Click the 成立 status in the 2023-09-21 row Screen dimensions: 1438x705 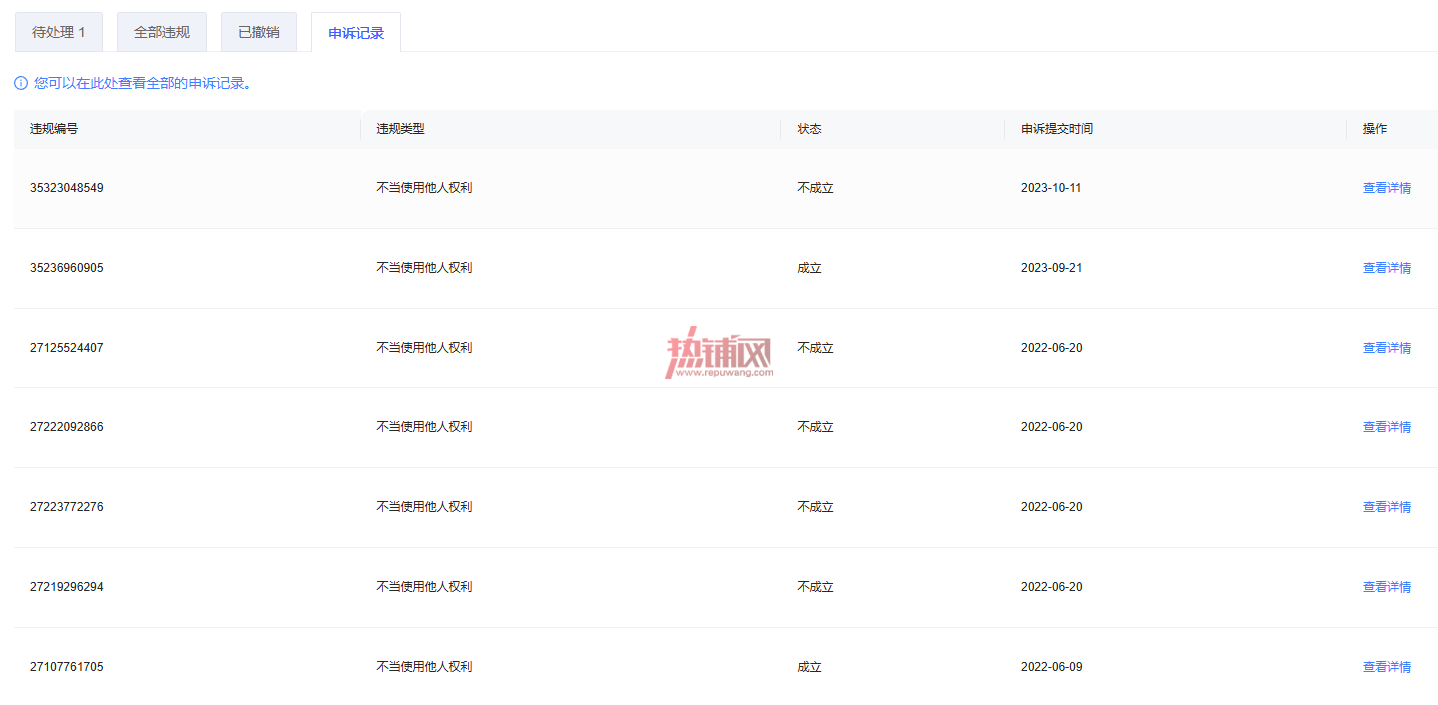coord(809,268)
